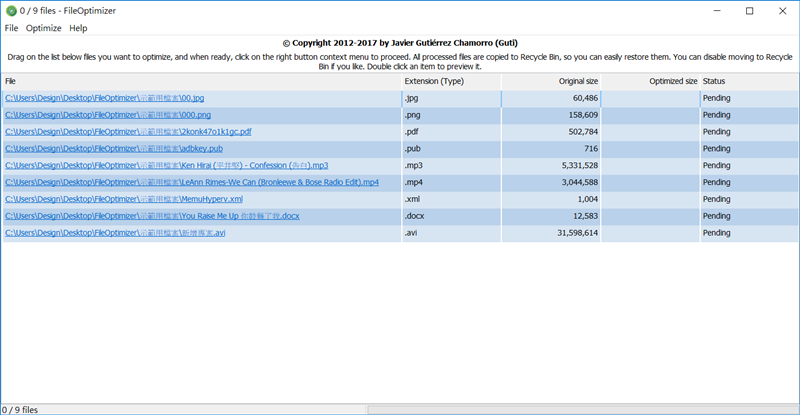Click the original size value 31,598,614
The image size is (800, 415).
[x=578, y=233]
